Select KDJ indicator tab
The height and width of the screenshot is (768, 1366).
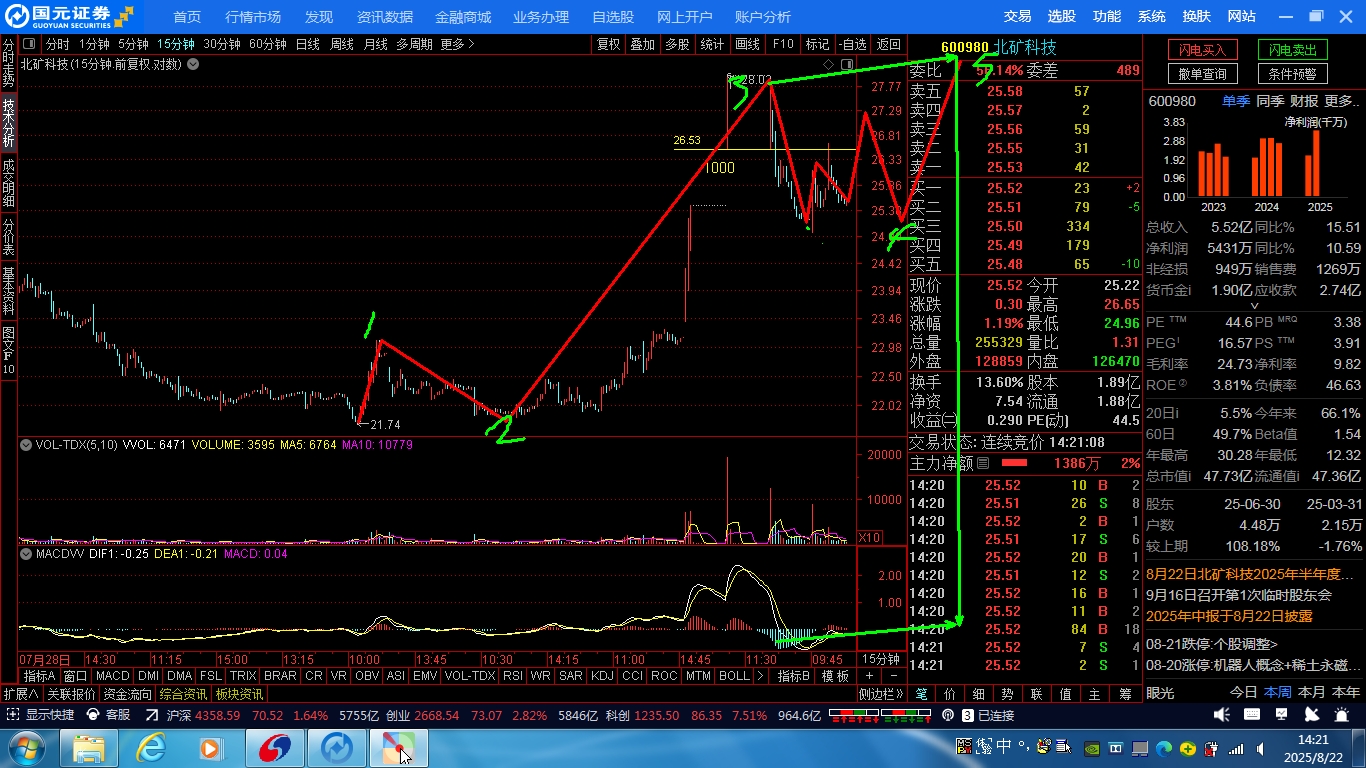point(602,676)
